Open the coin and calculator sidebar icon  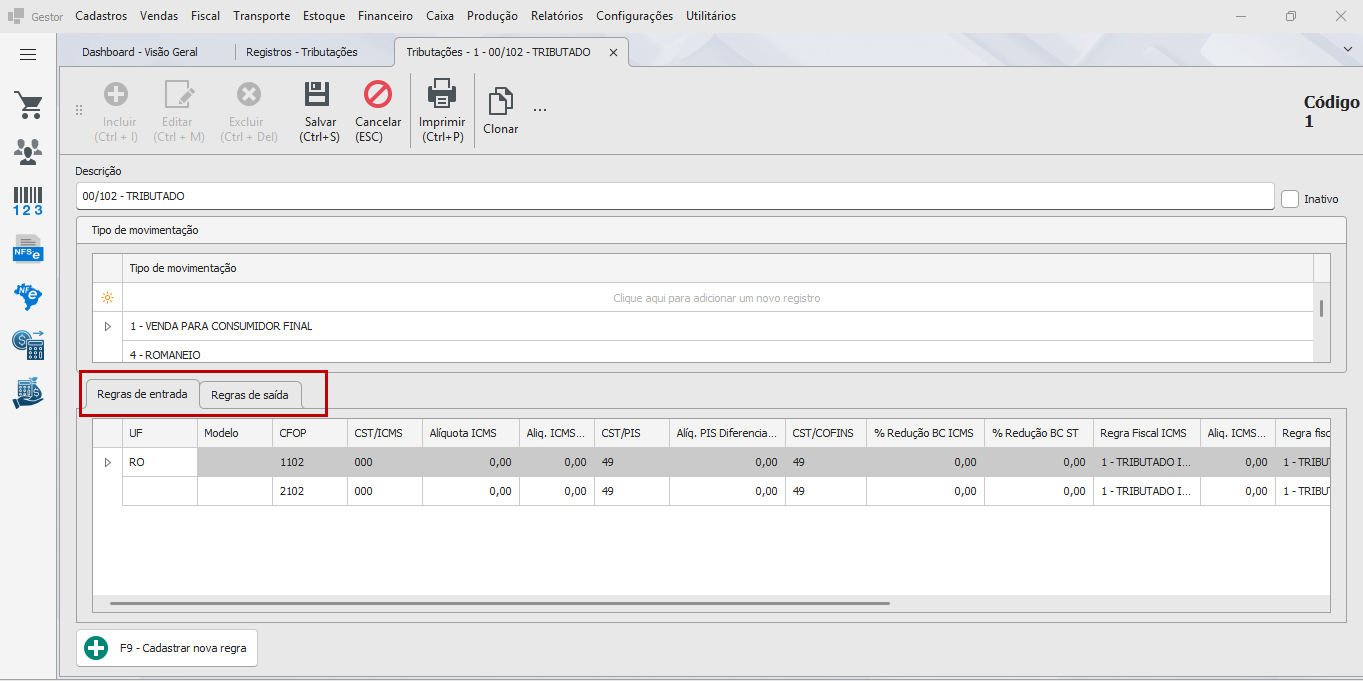click(x=28, y=345)
